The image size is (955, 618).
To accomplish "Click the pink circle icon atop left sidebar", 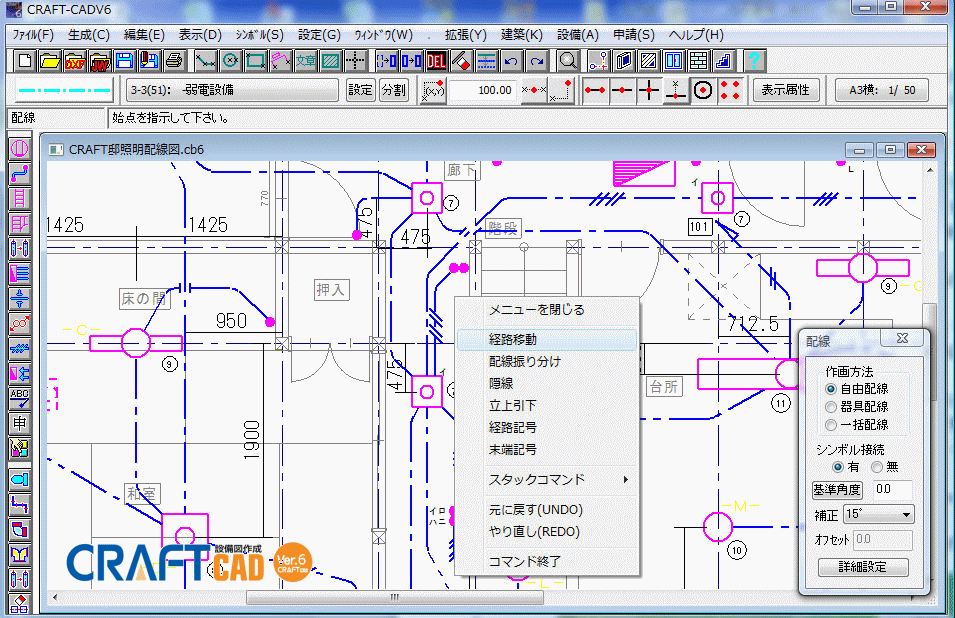I will tap(19, 149).
